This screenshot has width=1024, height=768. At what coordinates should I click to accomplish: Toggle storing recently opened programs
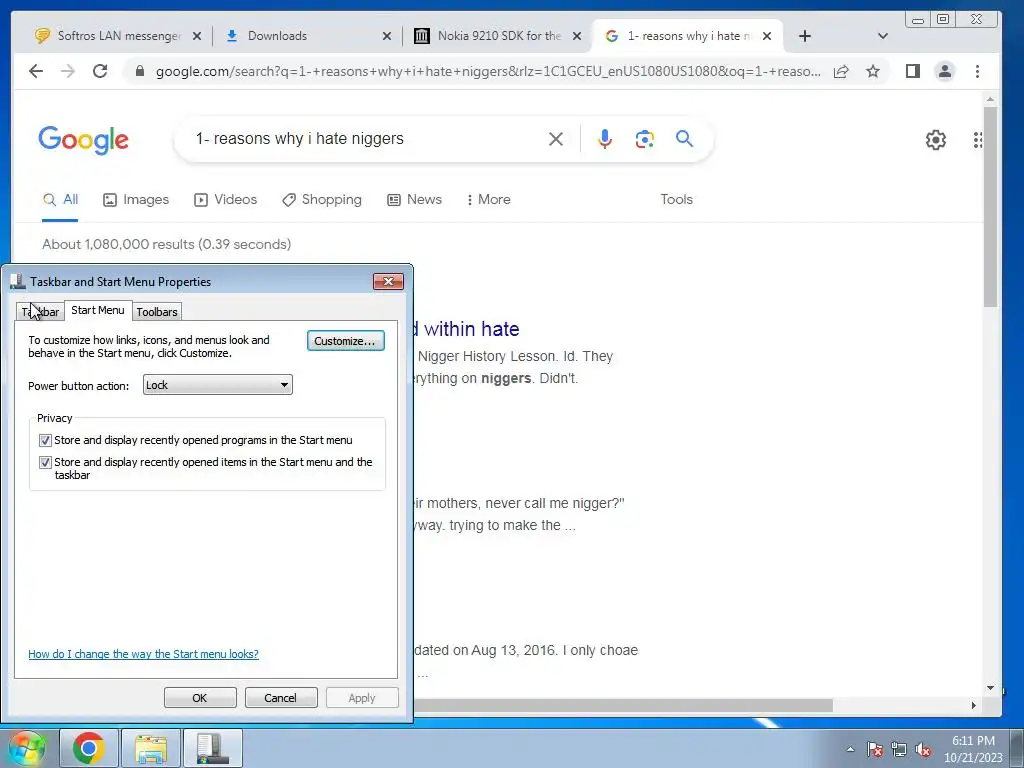pyautogui.click(x=45, y=440)
